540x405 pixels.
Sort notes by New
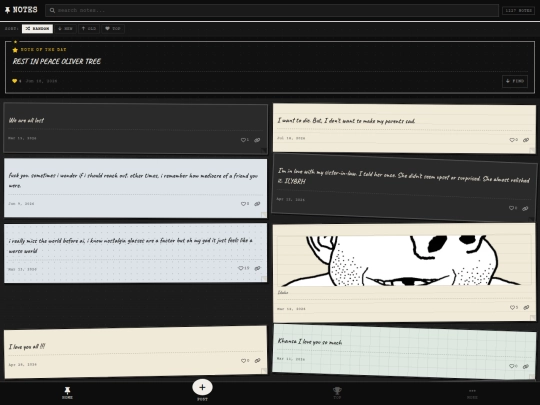tap(65, 29)
